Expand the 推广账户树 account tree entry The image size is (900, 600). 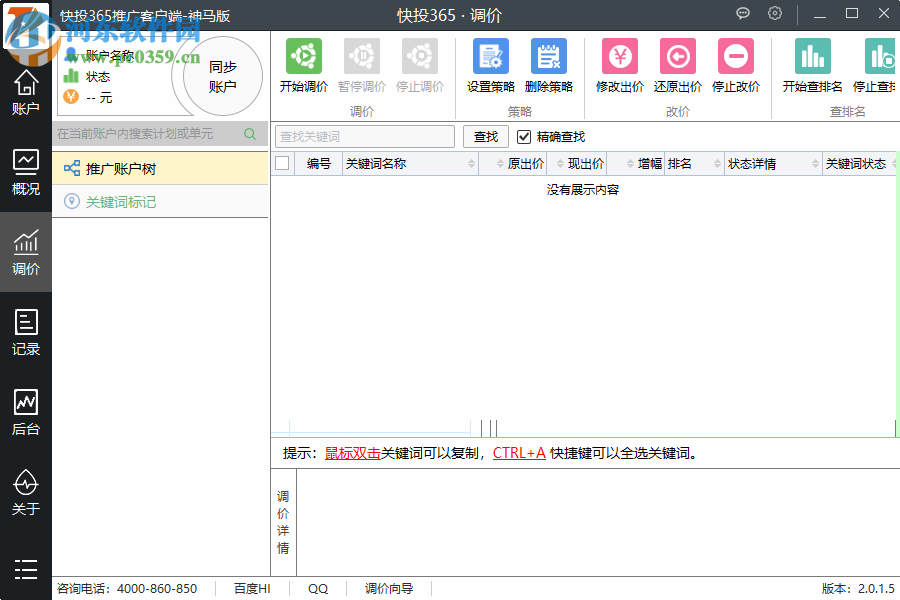pyautogui.click(x=120, y=167)
